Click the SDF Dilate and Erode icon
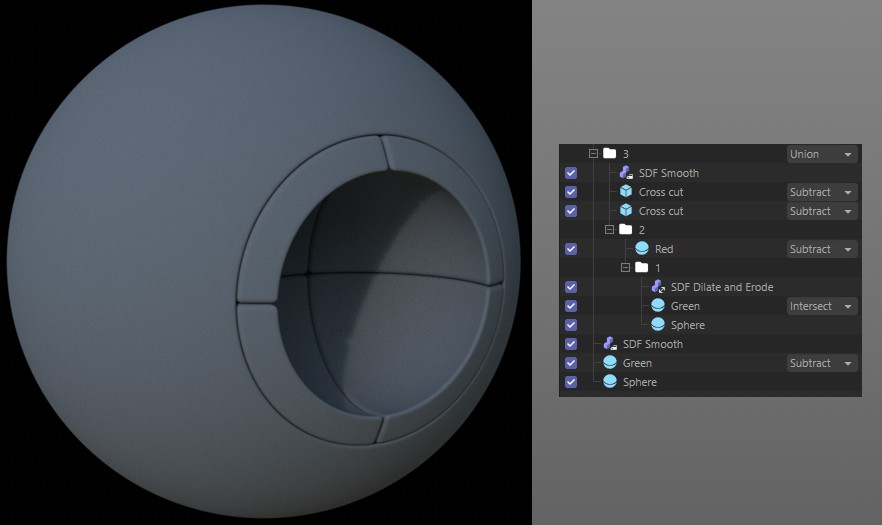This screenshot has width=882, height=525. coord(658,287)
